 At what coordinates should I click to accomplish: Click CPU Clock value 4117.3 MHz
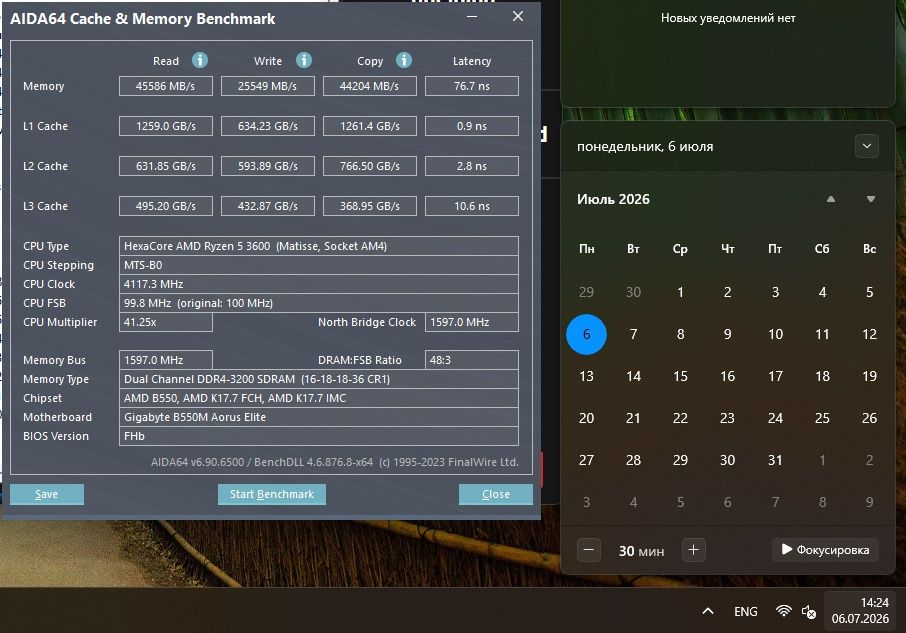(318, 284)
